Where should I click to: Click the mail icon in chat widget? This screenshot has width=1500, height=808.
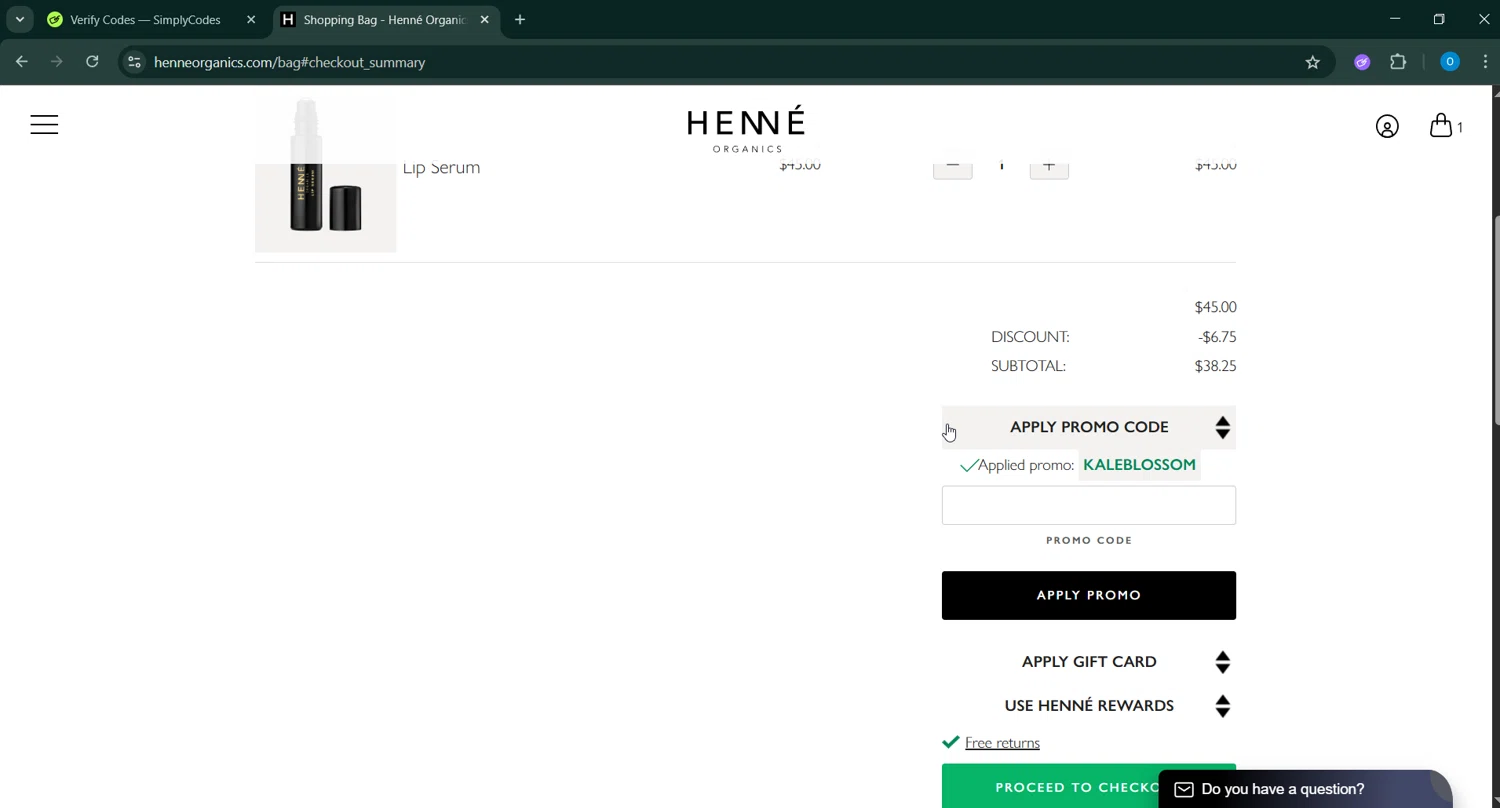(1184, 790)
